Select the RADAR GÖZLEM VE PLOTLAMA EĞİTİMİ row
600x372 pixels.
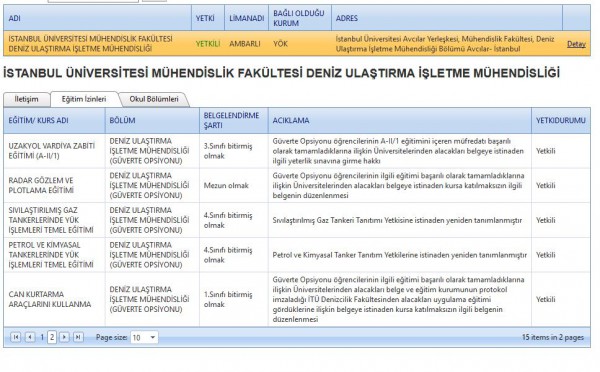pyautogui.click(x=297, y=186)
